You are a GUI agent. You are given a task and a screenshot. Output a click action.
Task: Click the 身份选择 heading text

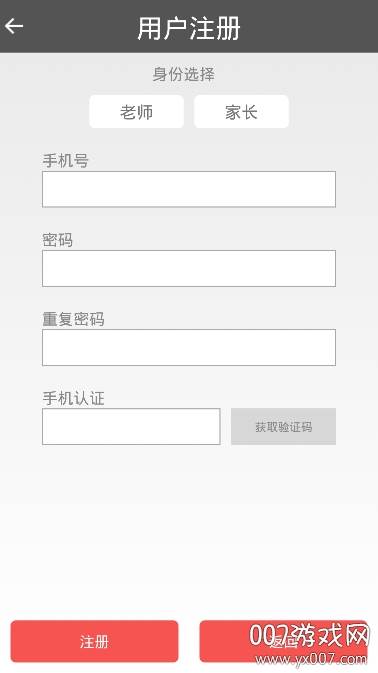point(184,74)
